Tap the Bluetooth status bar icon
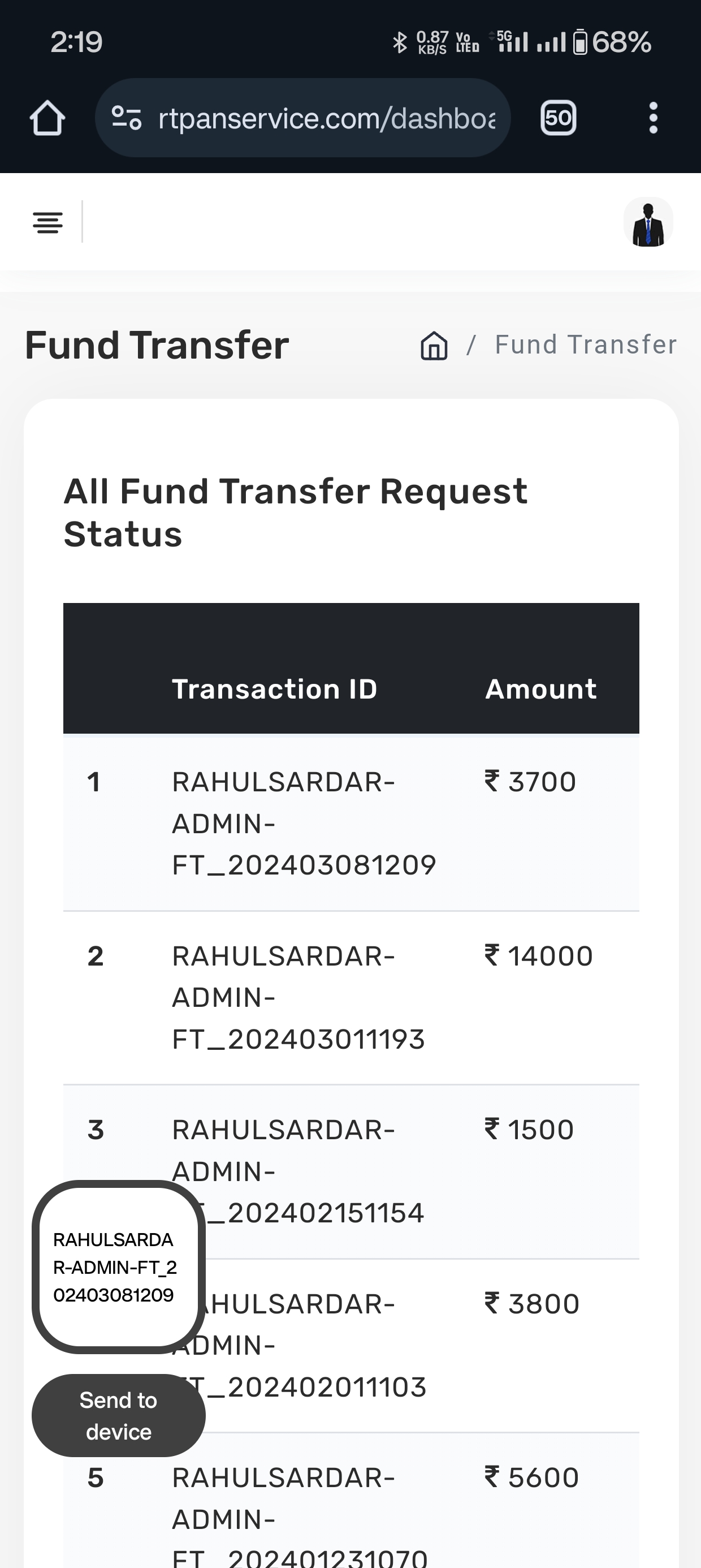This screenshot has width=701, height=1568. click(399, 42)
